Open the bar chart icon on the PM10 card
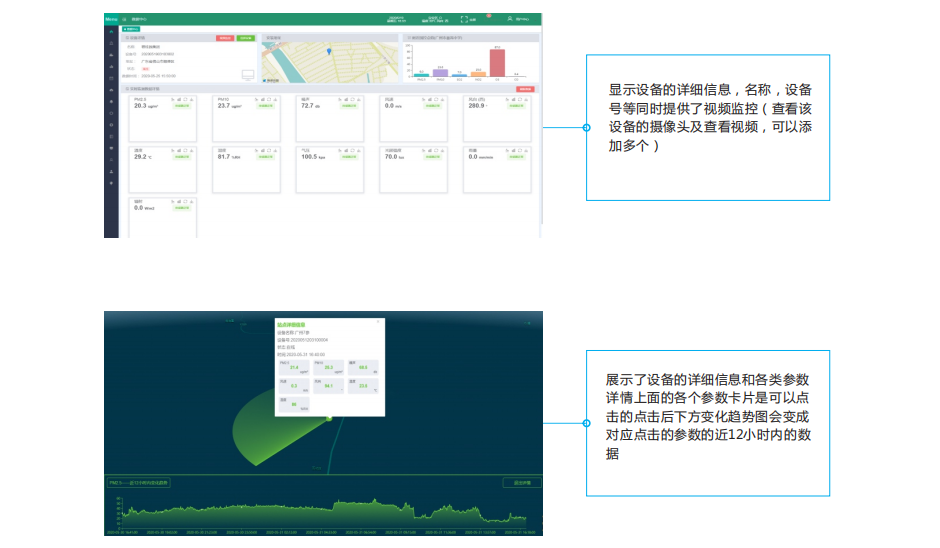Image resolution: width=940 pixels, height=548 pixels. pyautogui.click(x=262, y=98)
